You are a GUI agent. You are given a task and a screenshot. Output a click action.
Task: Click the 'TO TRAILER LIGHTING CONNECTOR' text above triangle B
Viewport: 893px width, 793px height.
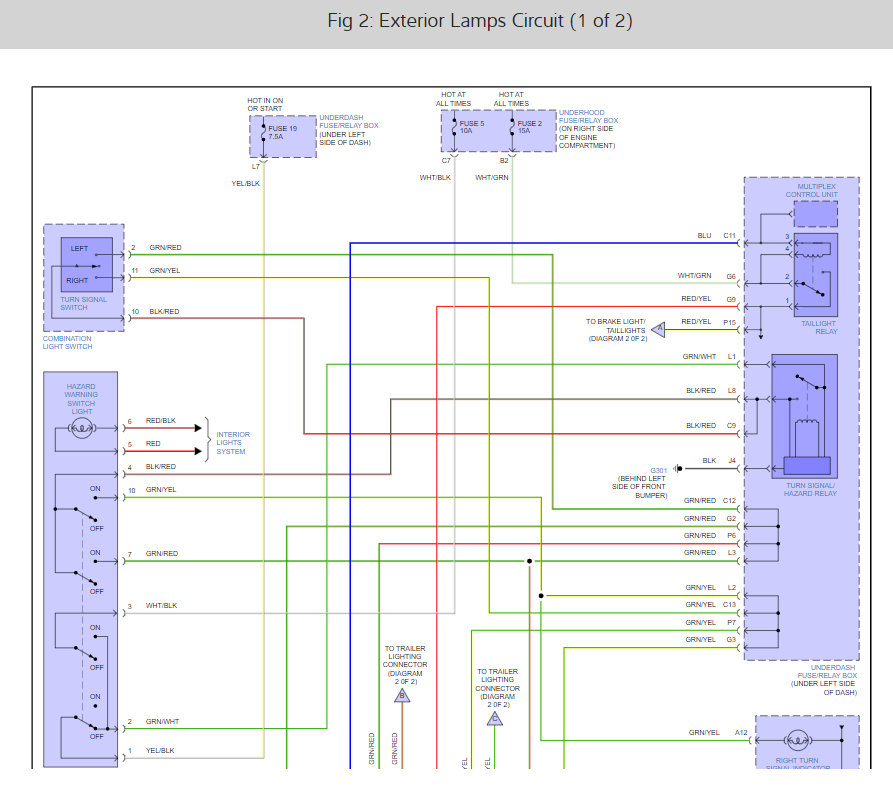tap(405, 657)
